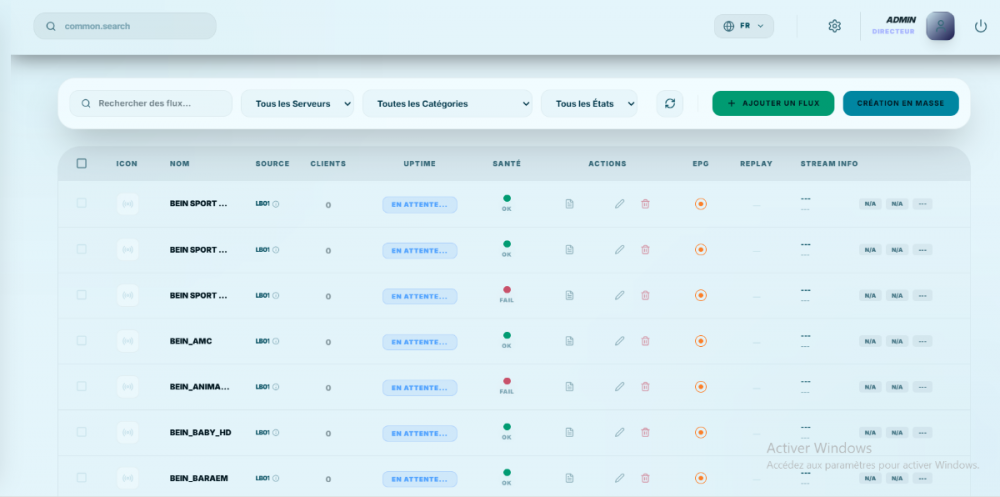Check the select-all checkbox in table header
The width and height of the screenshot is (1000, 497).
[x=82, y=163]
